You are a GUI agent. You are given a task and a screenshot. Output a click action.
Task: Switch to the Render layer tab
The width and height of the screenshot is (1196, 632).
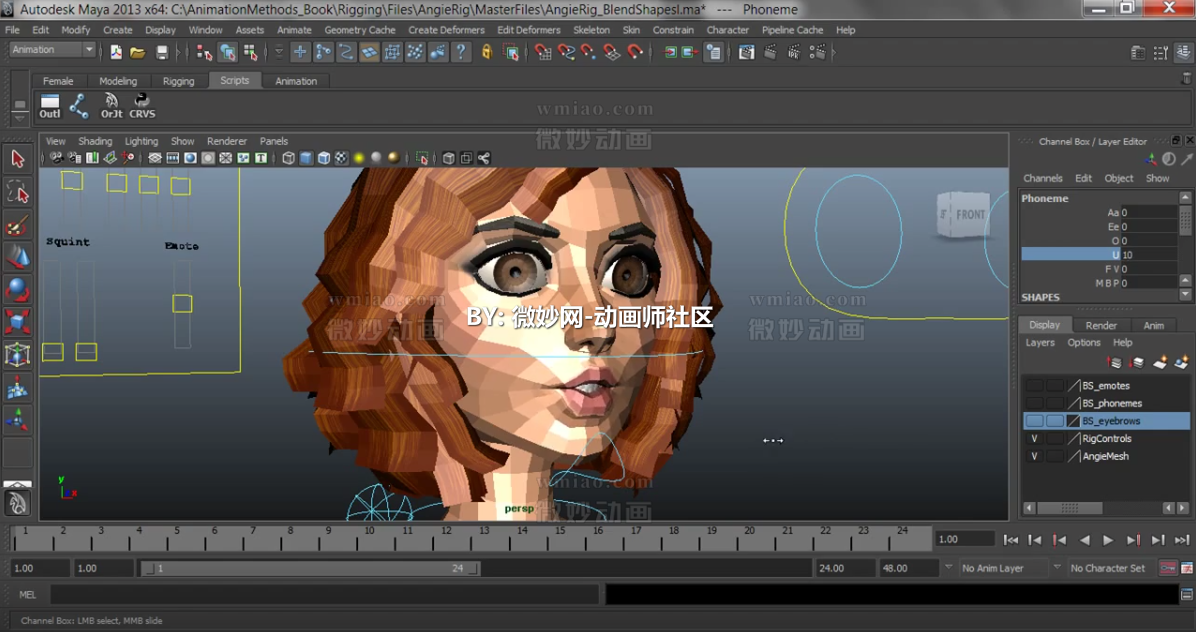pyautogui.click(x=1101, y=325)
